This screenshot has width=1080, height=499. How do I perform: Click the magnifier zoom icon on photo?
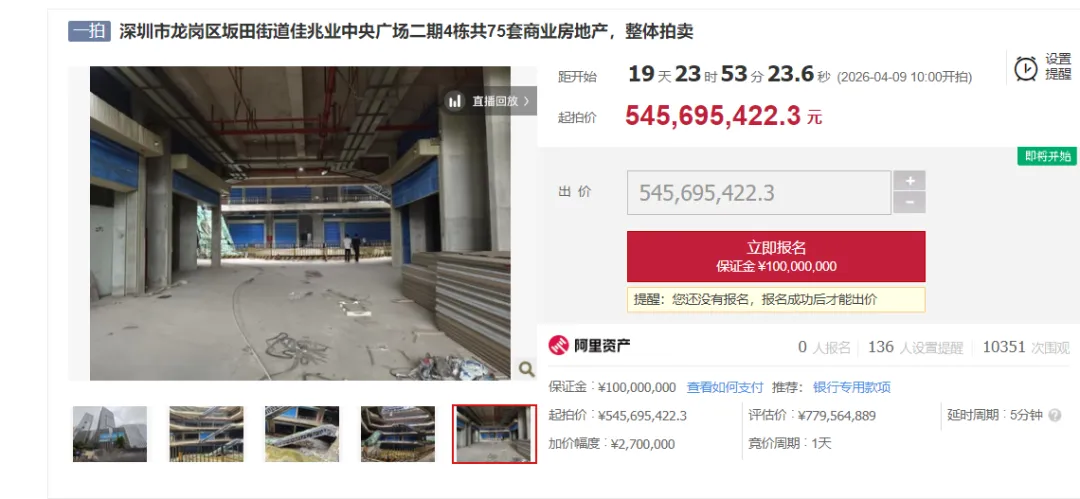pos(526,369)
